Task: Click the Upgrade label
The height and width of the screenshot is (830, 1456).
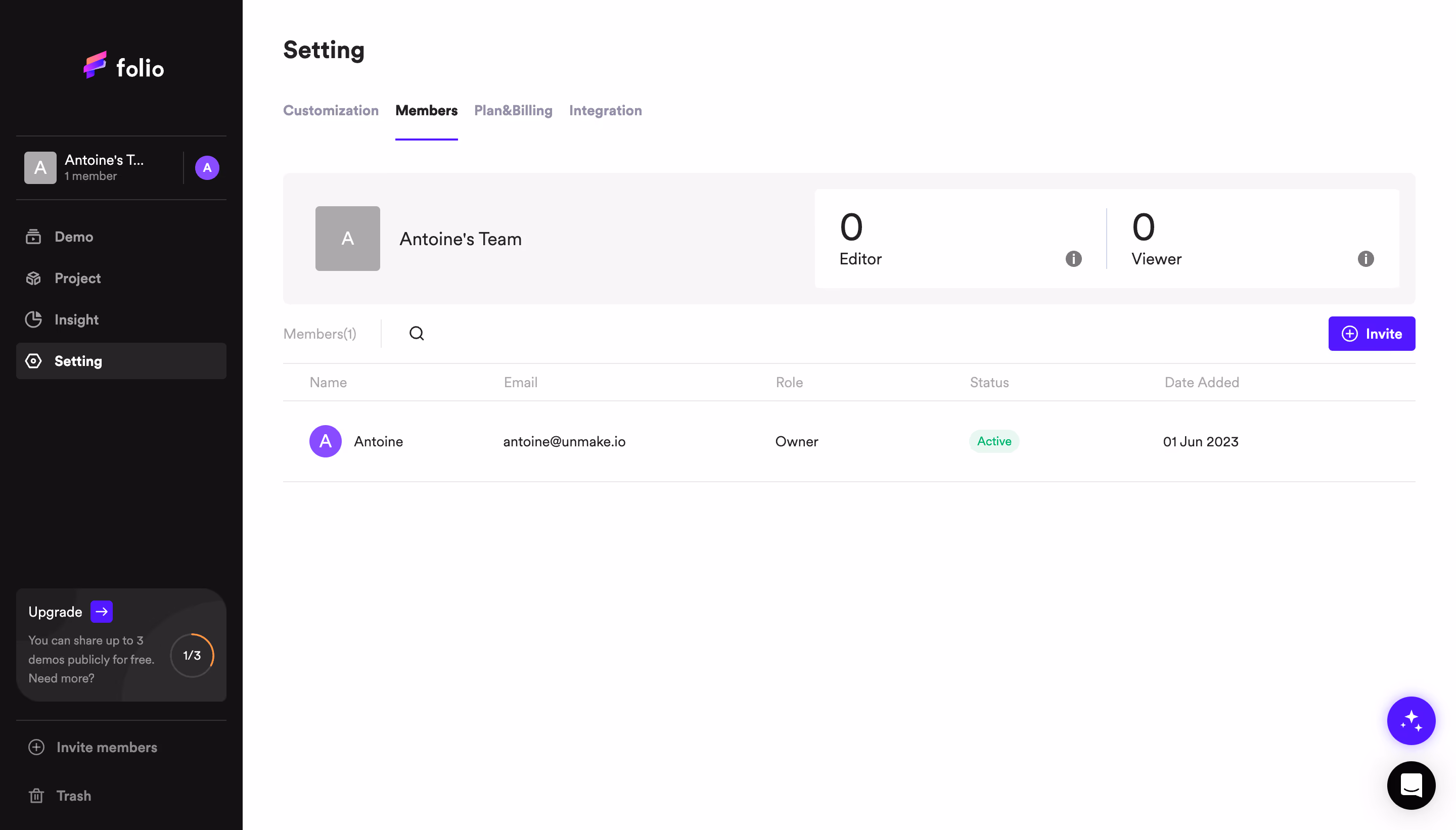Action: [55, 612]
